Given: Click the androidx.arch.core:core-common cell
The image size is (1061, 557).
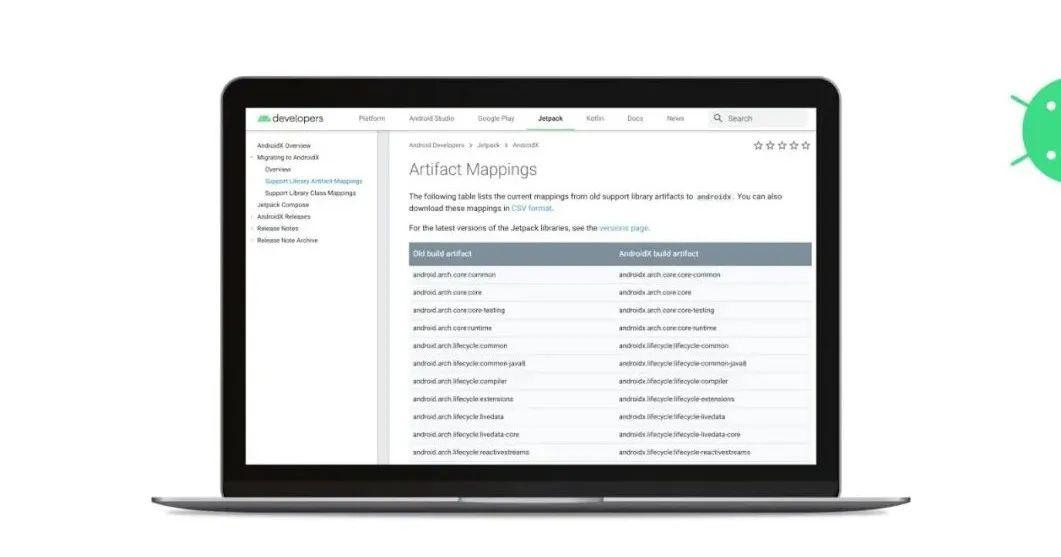Looking at the screenshot, I should point(669,275).
